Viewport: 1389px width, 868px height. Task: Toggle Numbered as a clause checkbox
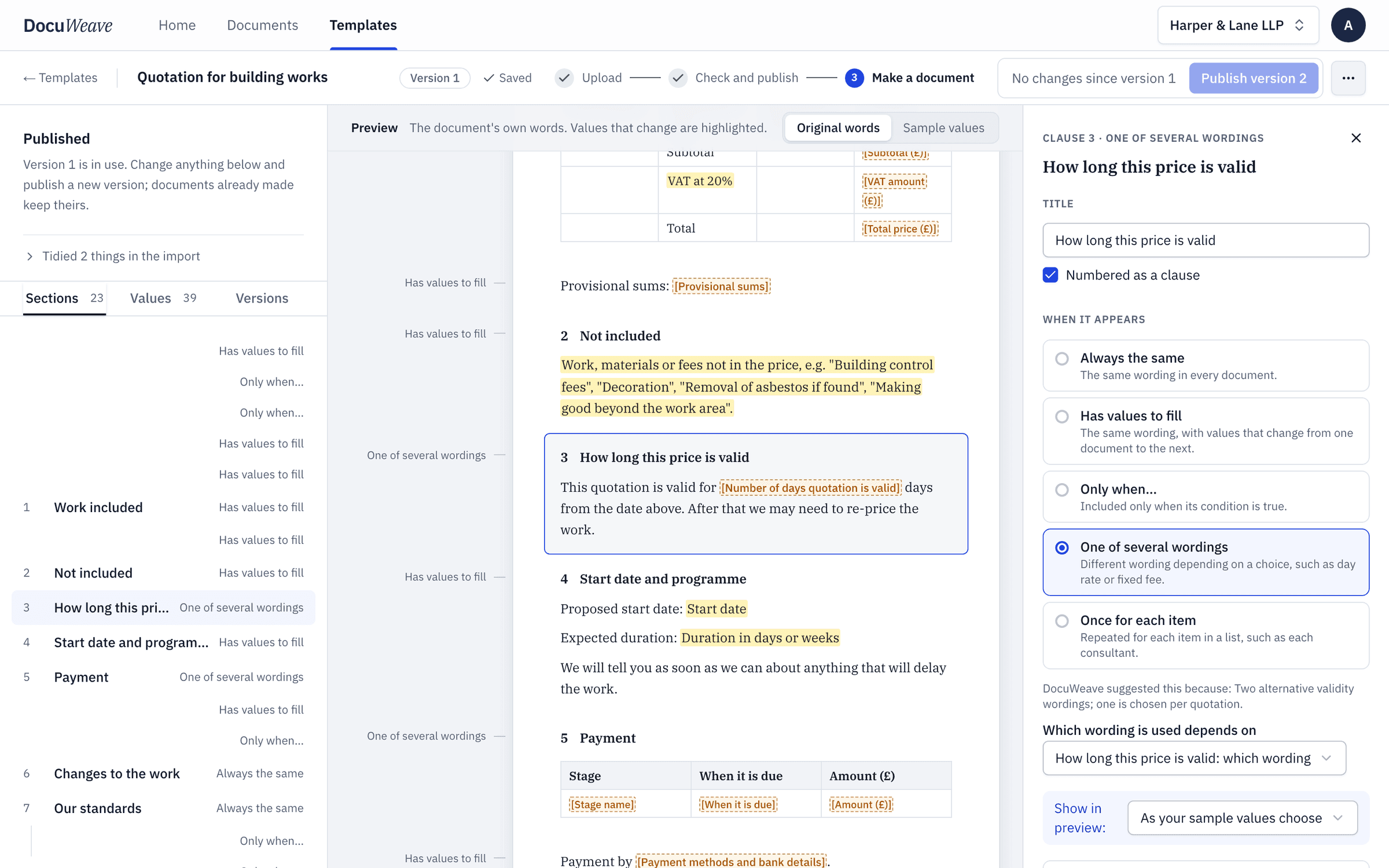coord(1050,275)
